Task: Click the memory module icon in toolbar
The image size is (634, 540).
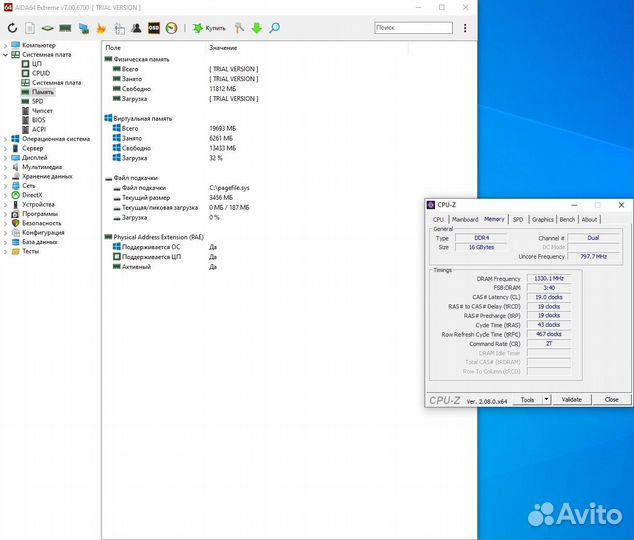Action: pos(65,28)
